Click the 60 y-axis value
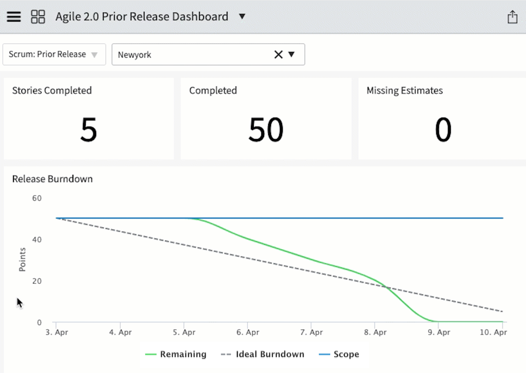This screenshot has height=373, width=526. 37,198
